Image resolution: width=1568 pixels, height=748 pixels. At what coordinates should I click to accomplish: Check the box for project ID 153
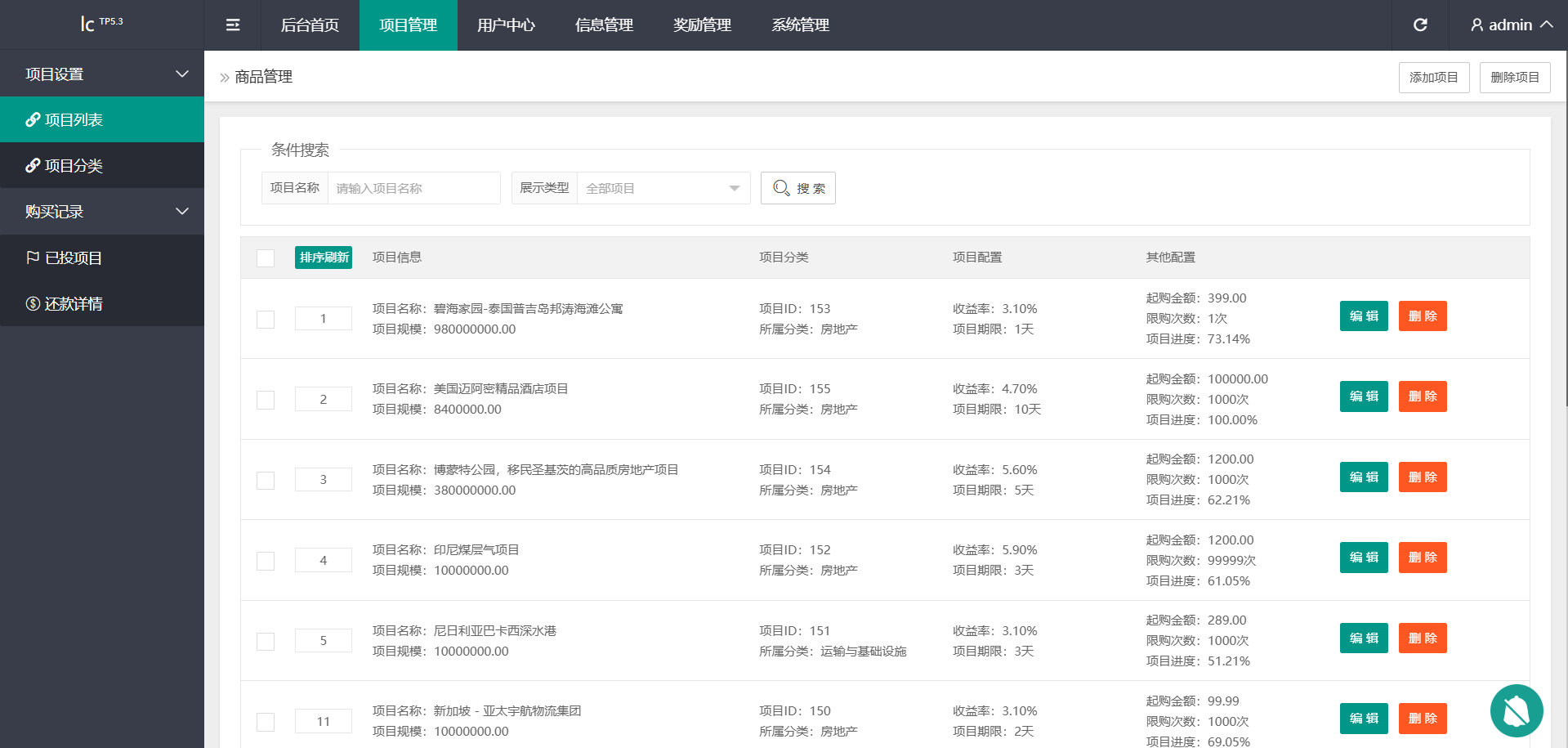tap(266, 320)
